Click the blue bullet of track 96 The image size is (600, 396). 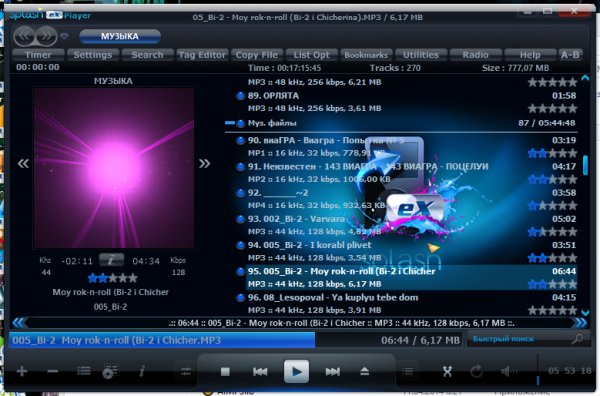pos(240,298)
